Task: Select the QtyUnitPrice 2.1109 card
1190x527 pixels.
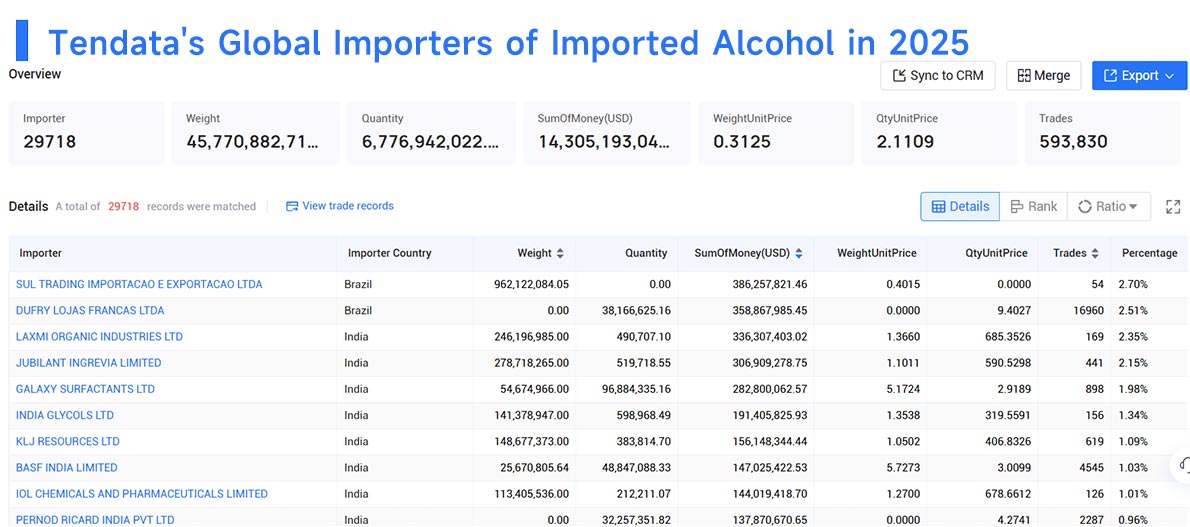Action: pyautogui.click(x=939, y=132)
